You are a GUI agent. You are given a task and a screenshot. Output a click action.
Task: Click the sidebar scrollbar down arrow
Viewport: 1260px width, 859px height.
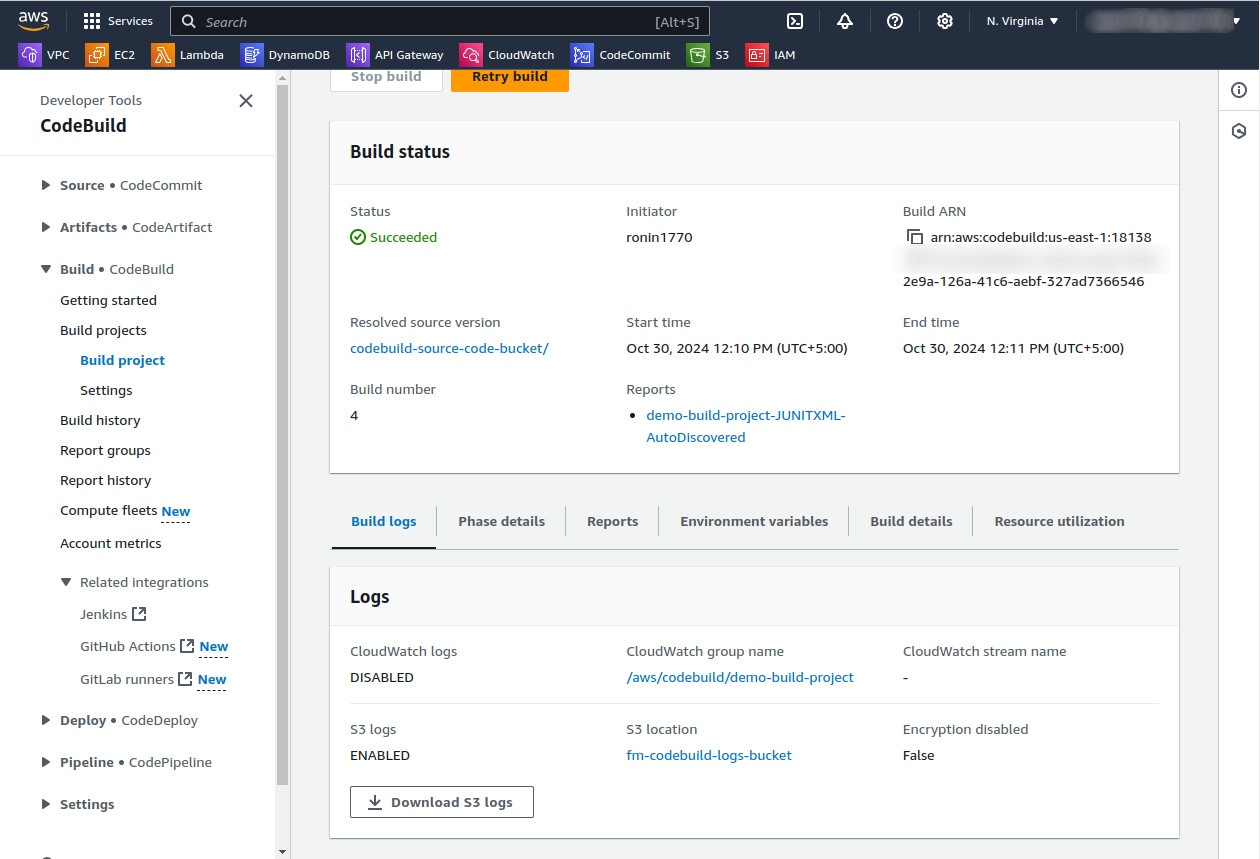click(282, 851)
